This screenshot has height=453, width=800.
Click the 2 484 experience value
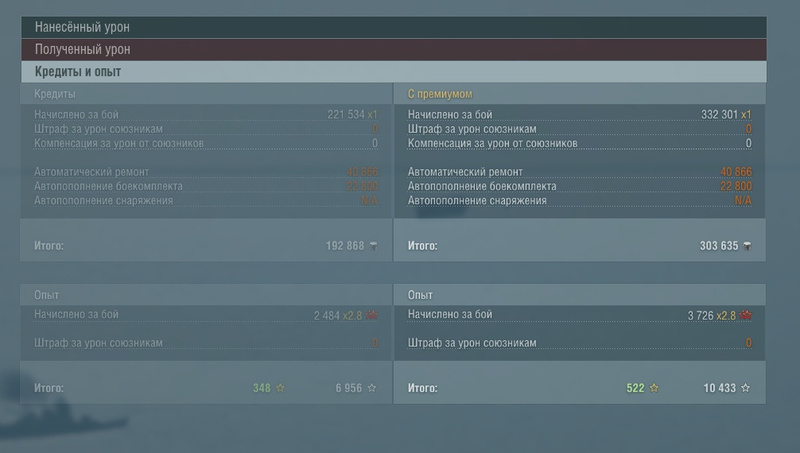[327, 316]
